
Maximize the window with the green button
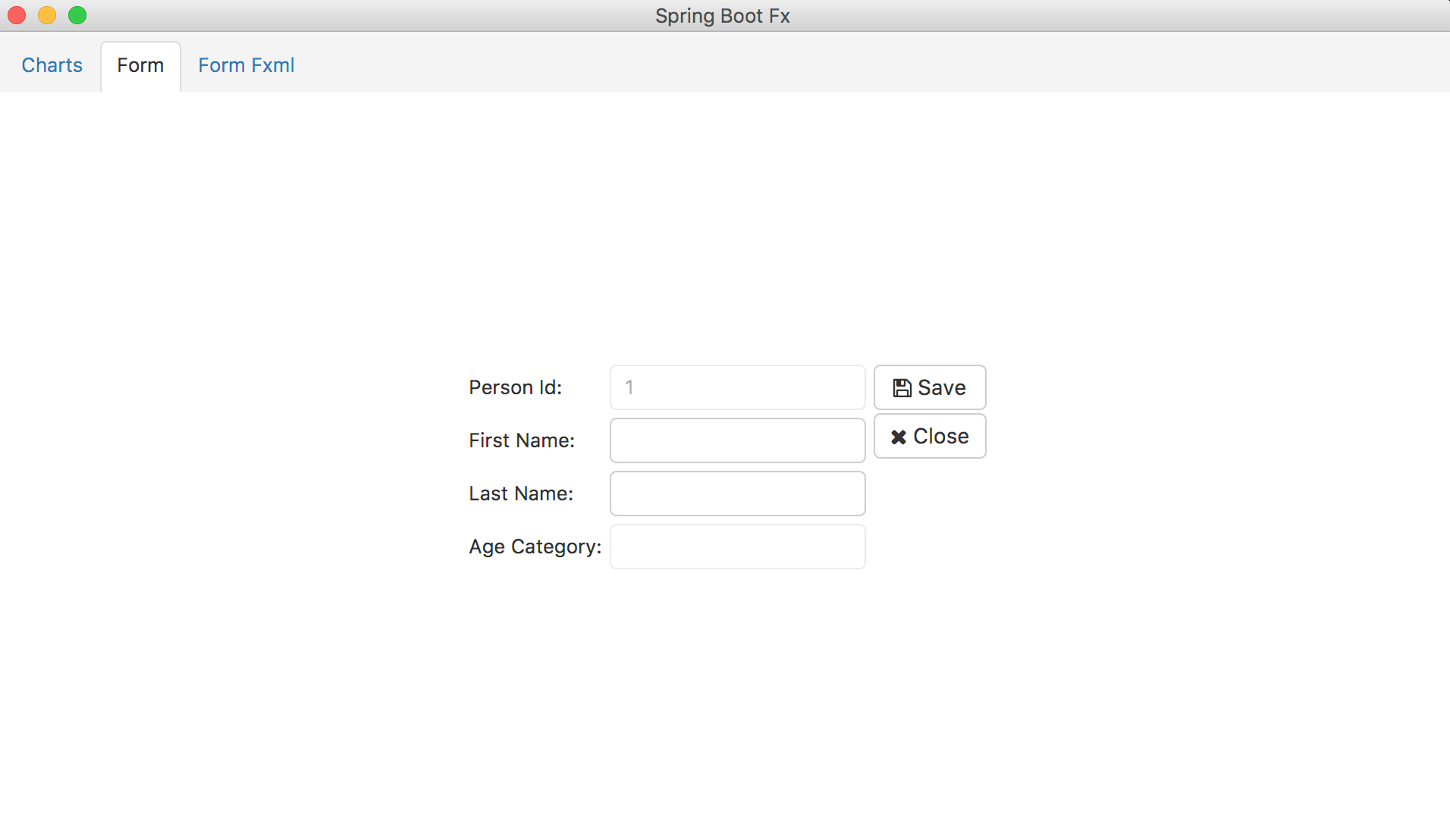(77, 15)
